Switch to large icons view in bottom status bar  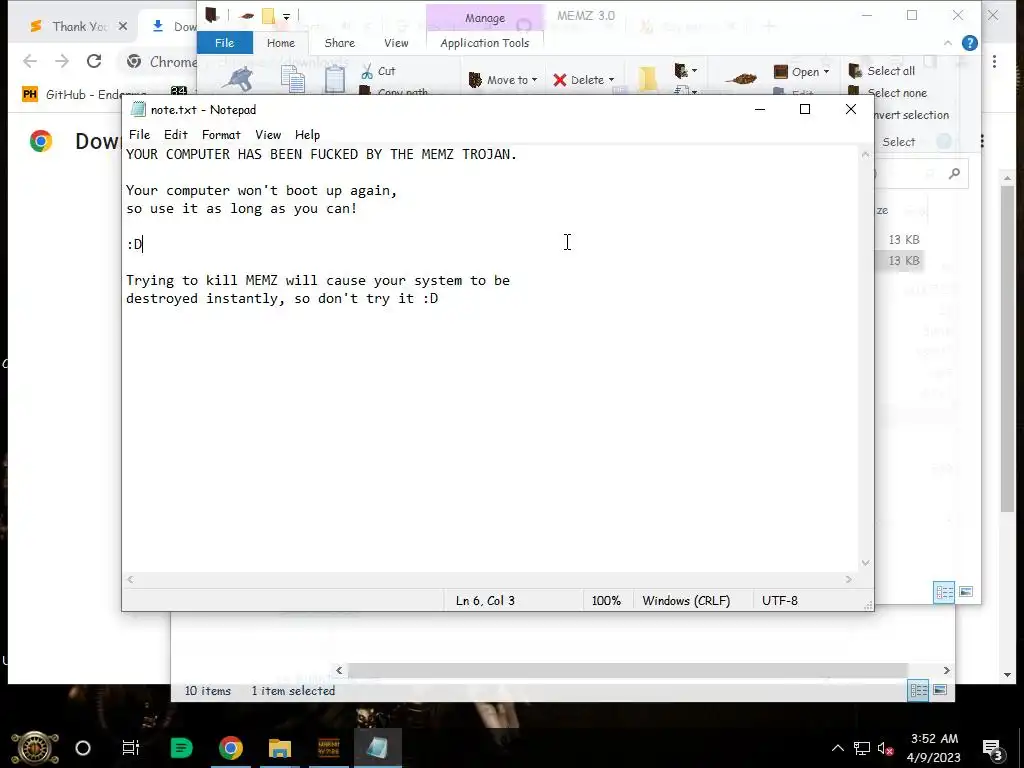940,690
